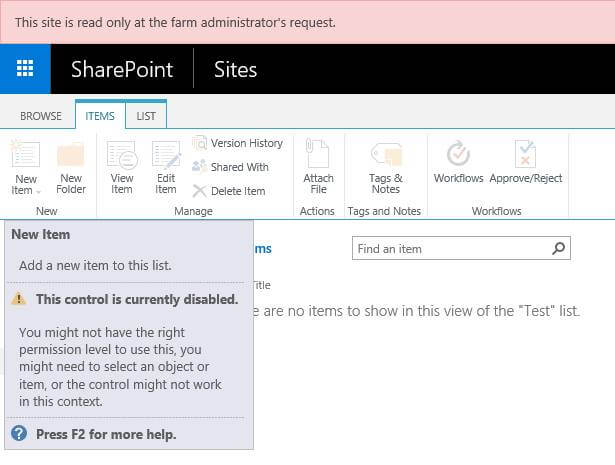Open Version History from the ribbon
615x465 pixels.
pyautogui.click(x=238, y=143)
